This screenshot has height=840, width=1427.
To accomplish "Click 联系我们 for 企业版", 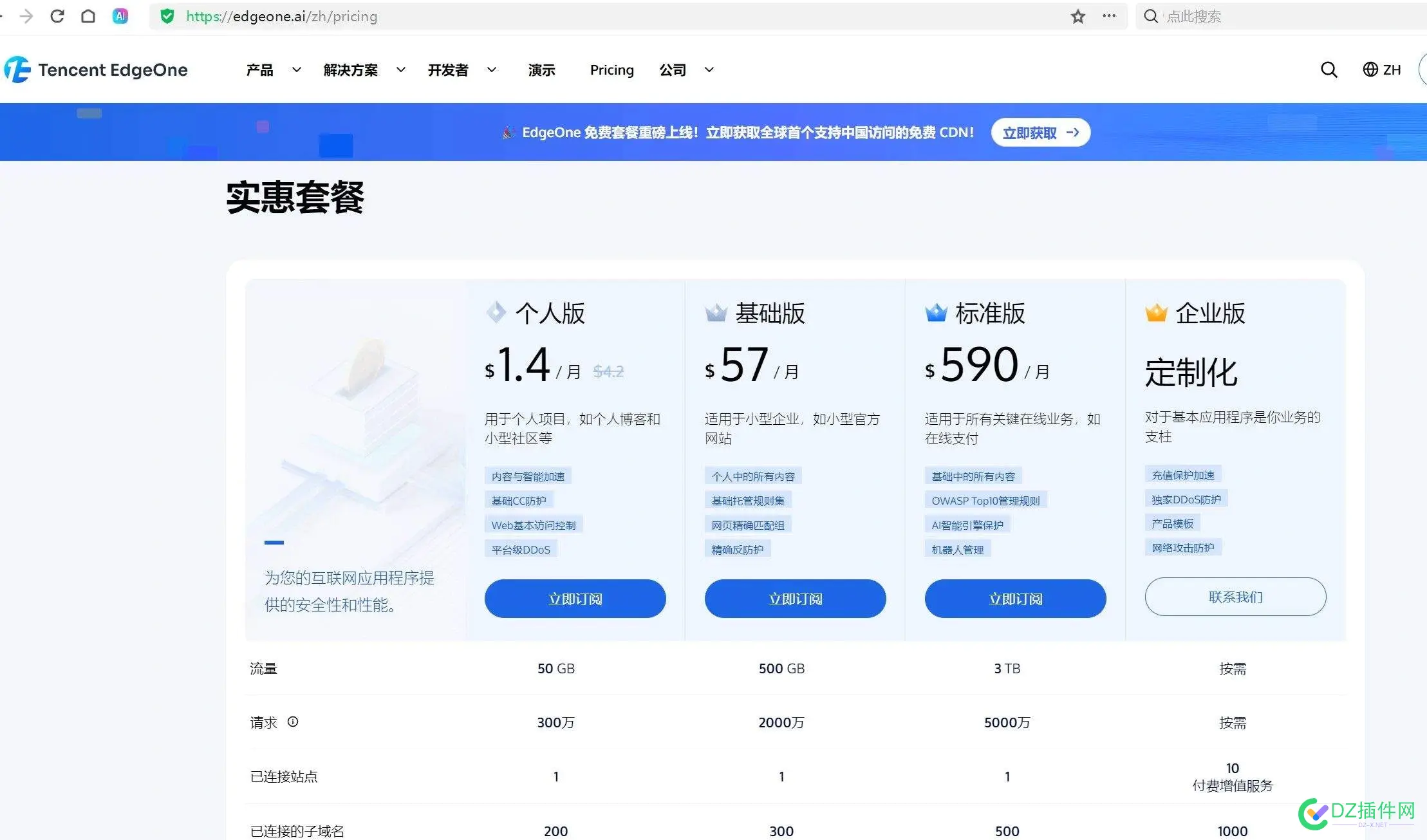I will 1235,597.
